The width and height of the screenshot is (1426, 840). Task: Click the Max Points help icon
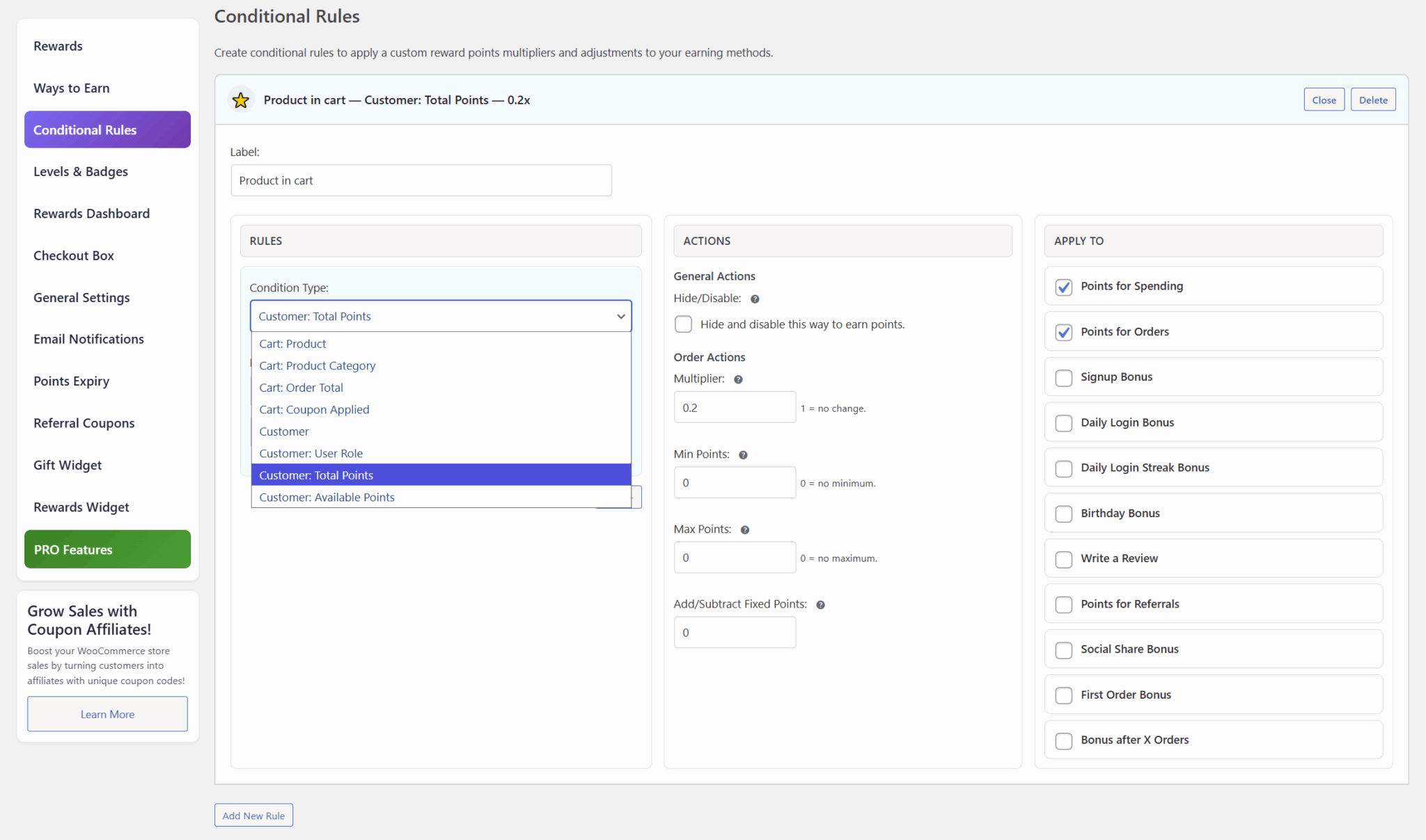pyautogui.click(x=745, y=530)
